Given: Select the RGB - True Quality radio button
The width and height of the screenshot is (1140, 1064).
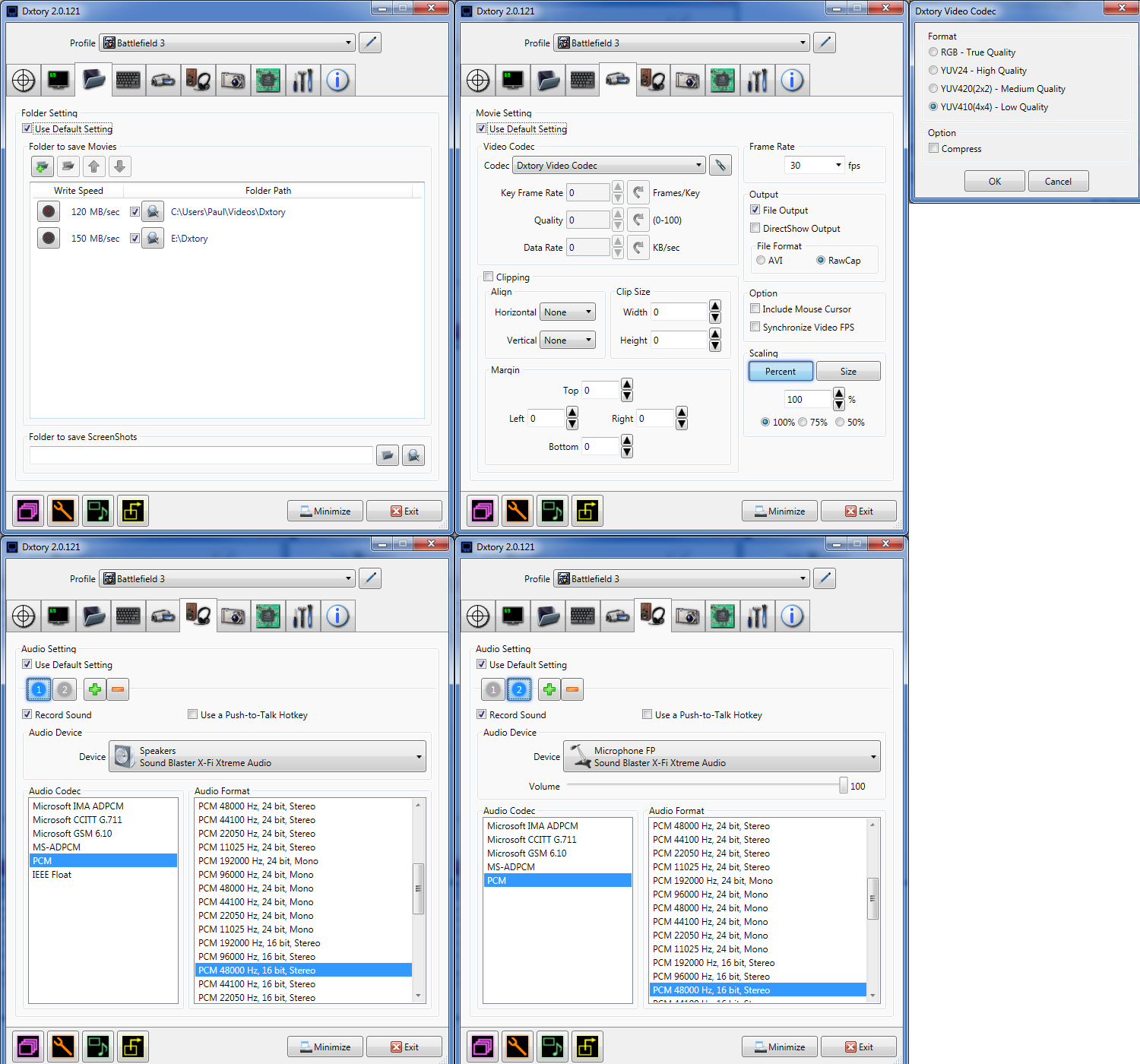Looking at the screenshot, I should 933,52.
